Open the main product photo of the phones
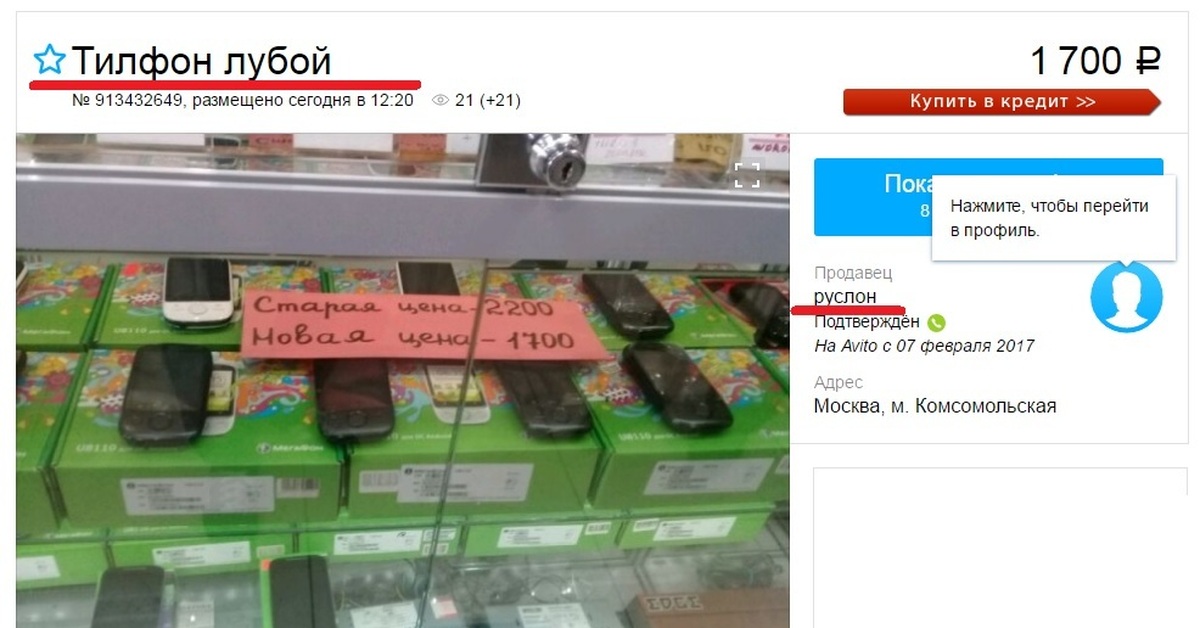Image resolution: width=1200 pixels, height=628 pixels. [x=403, y=380]
